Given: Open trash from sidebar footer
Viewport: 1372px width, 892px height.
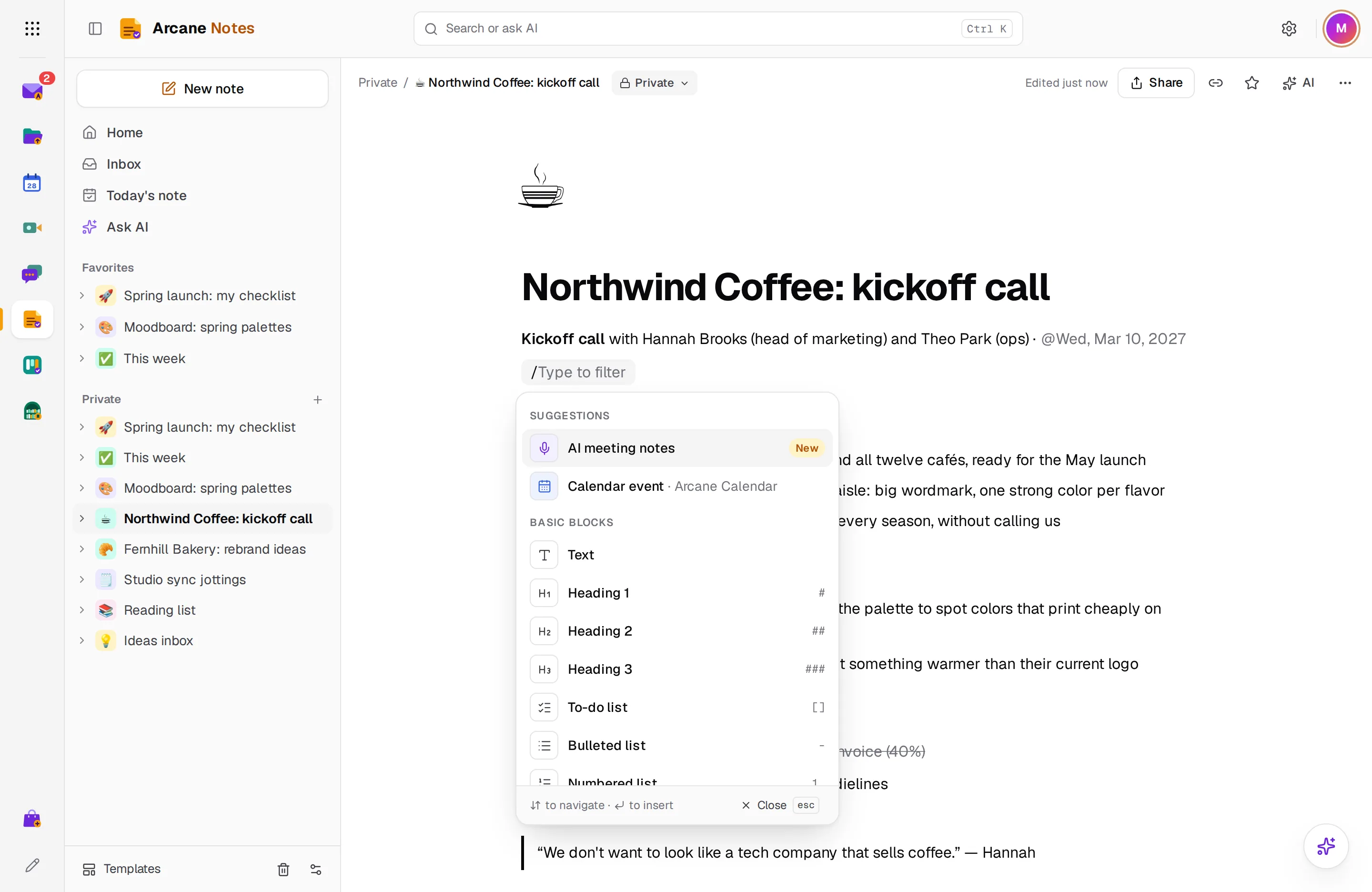Looking at the screenshot, I should click(x=283, y=869).
